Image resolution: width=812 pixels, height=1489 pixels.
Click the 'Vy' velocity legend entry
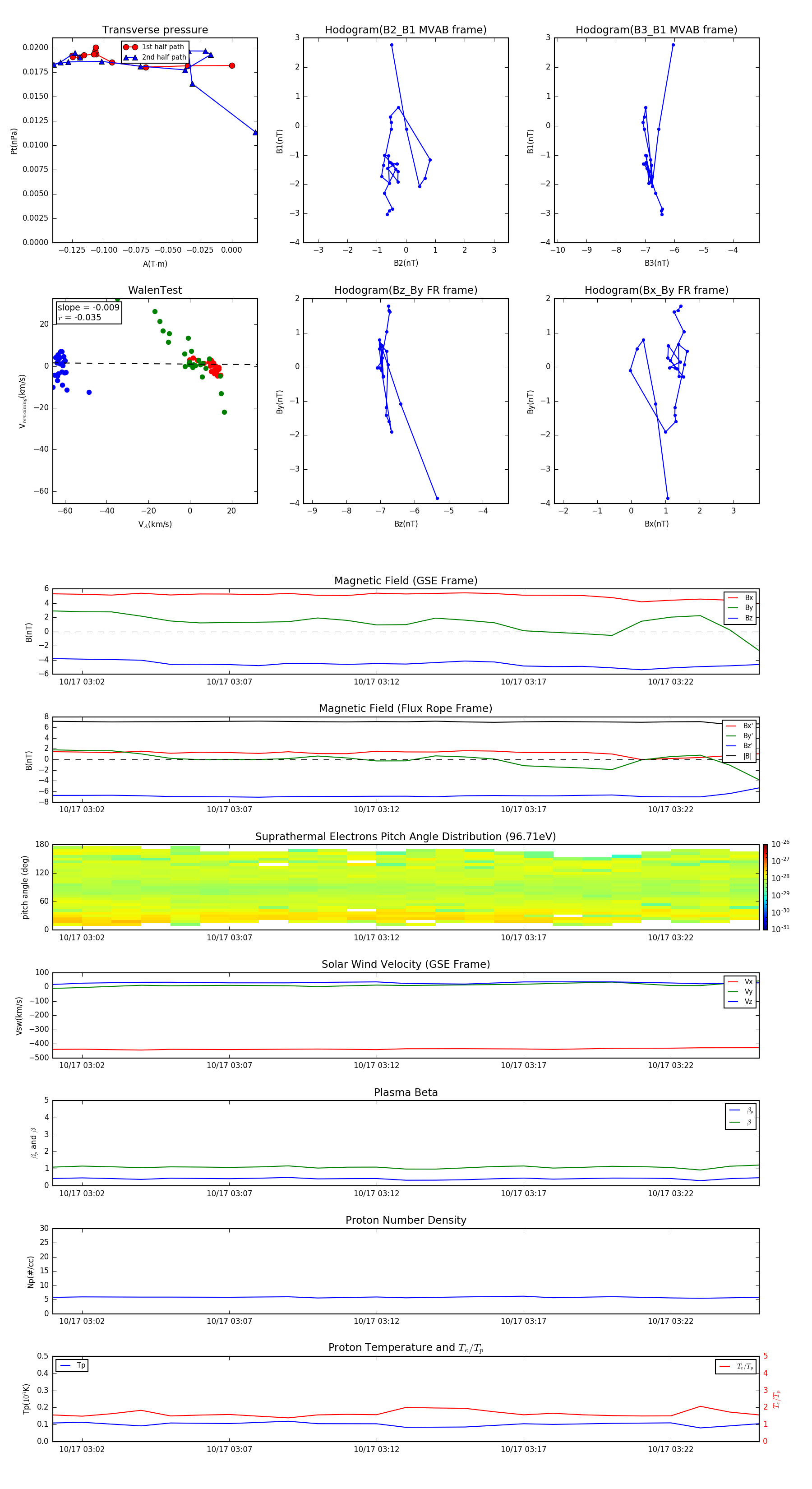click(740, 991)
